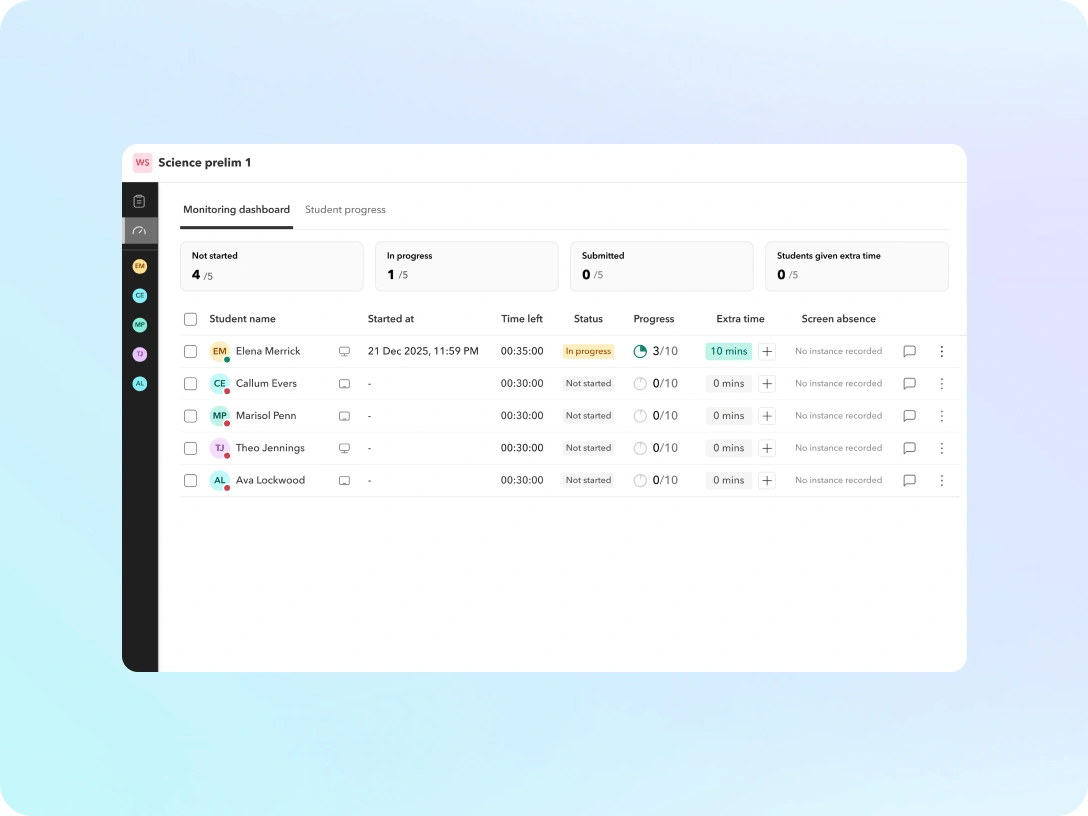The image size is (1088, 816).
Task: Select the dashboard gauge icon in the sidebar
Action: 139,231
